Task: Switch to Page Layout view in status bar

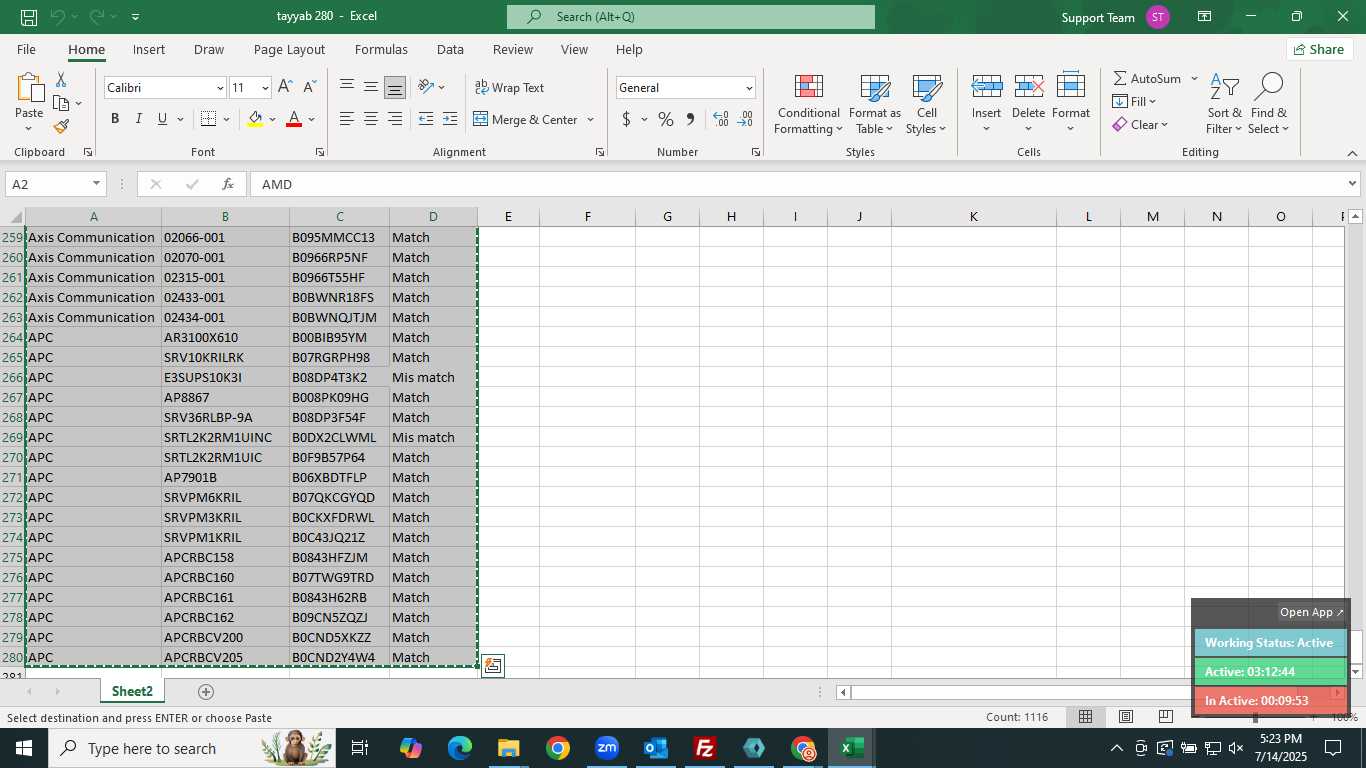Action: pos(1126,717)
